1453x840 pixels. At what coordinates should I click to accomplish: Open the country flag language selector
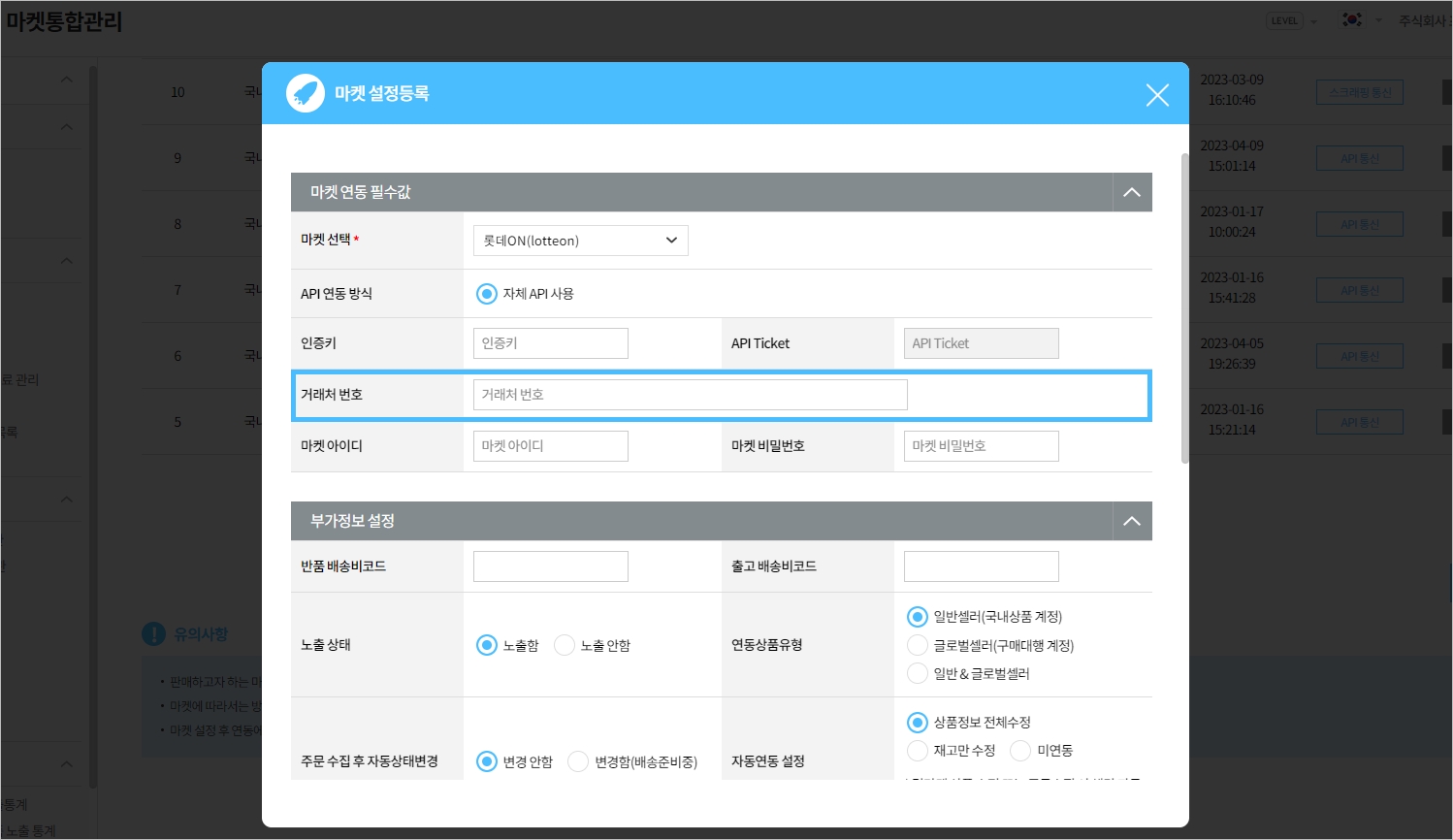[1352, 20]
